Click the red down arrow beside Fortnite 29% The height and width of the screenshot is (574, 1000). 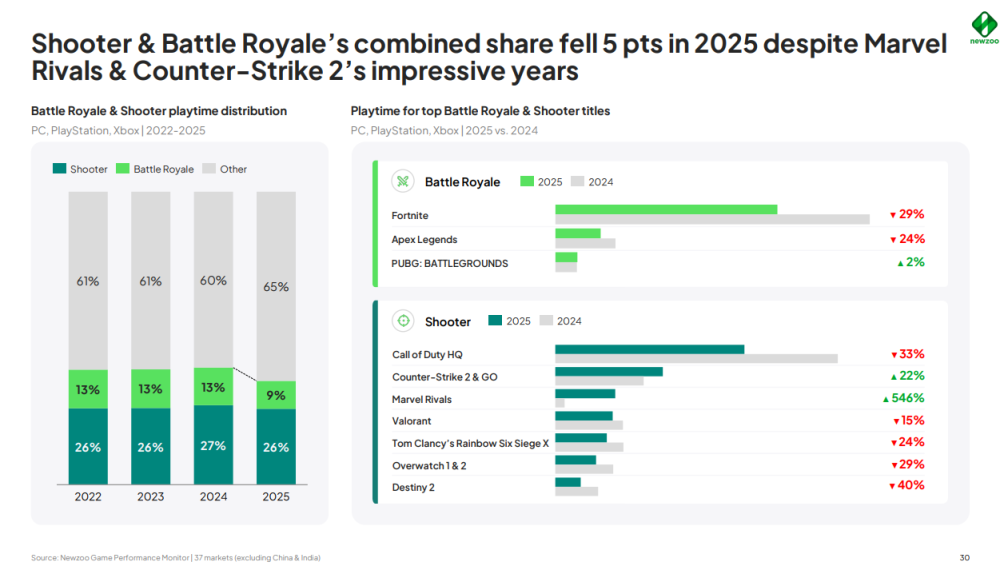coord(892,215)
